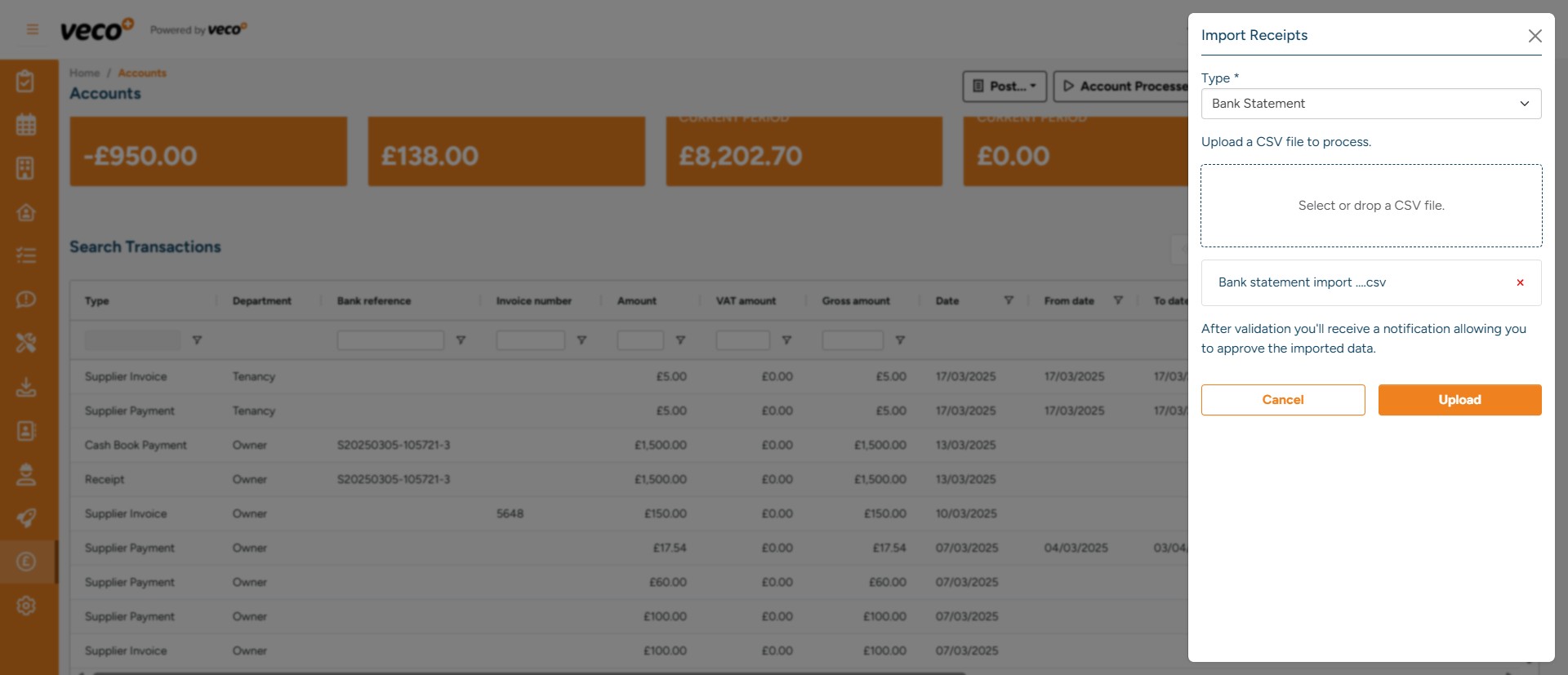The height and width of the screenshot is (675, 1568).
Task: Click the Account Processes button
Action: (1124, 87)
